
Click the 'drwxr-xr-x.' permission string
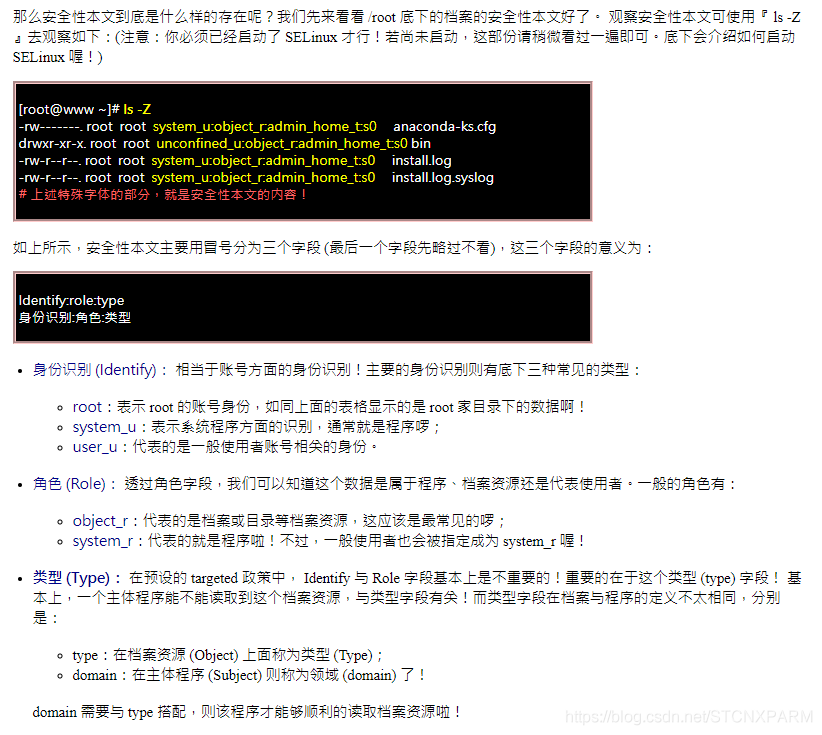[52, 144]
